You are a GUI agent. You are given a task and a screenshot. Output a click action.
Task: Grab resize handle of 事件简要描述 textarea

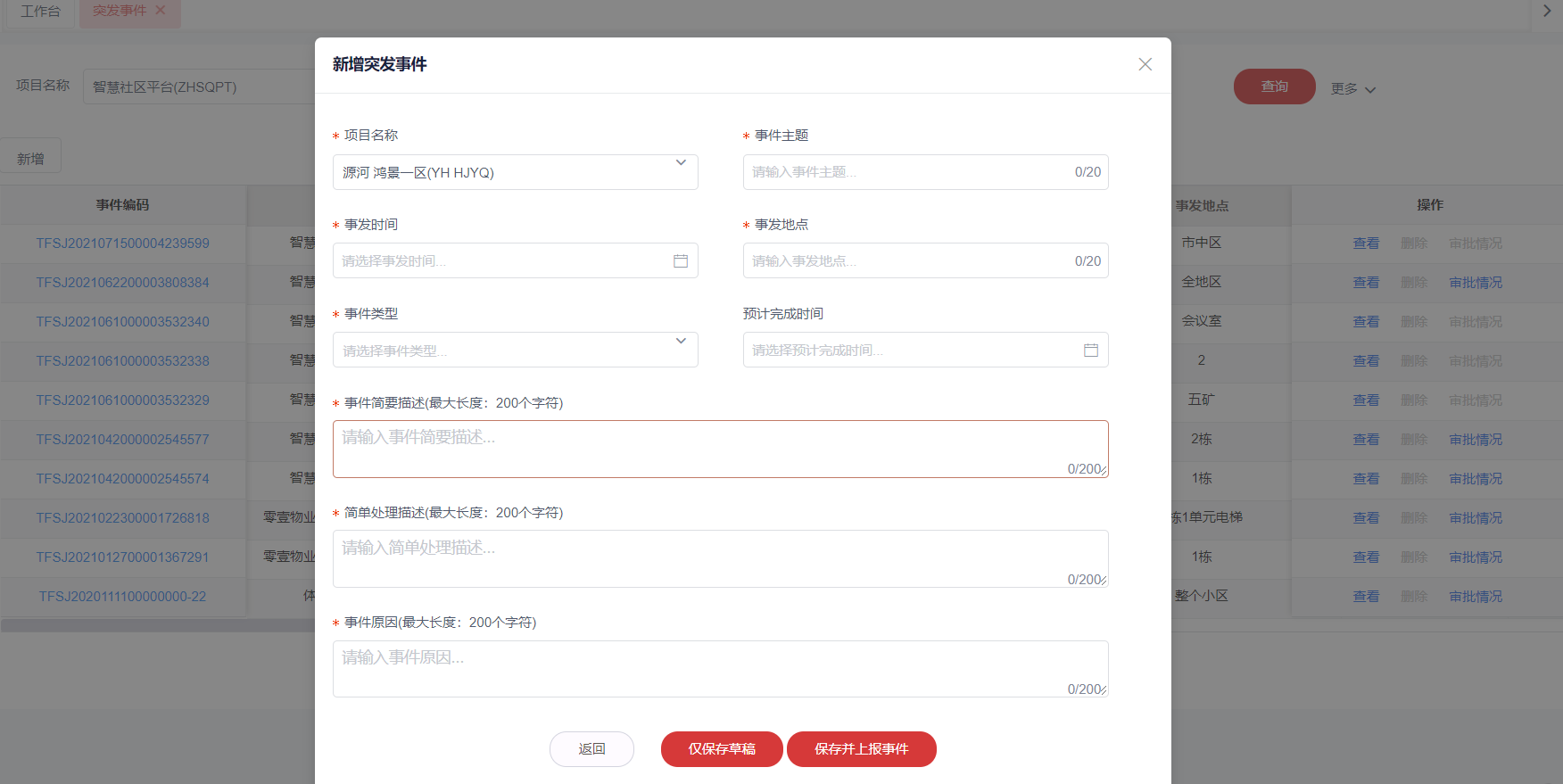pos(1104,472)
